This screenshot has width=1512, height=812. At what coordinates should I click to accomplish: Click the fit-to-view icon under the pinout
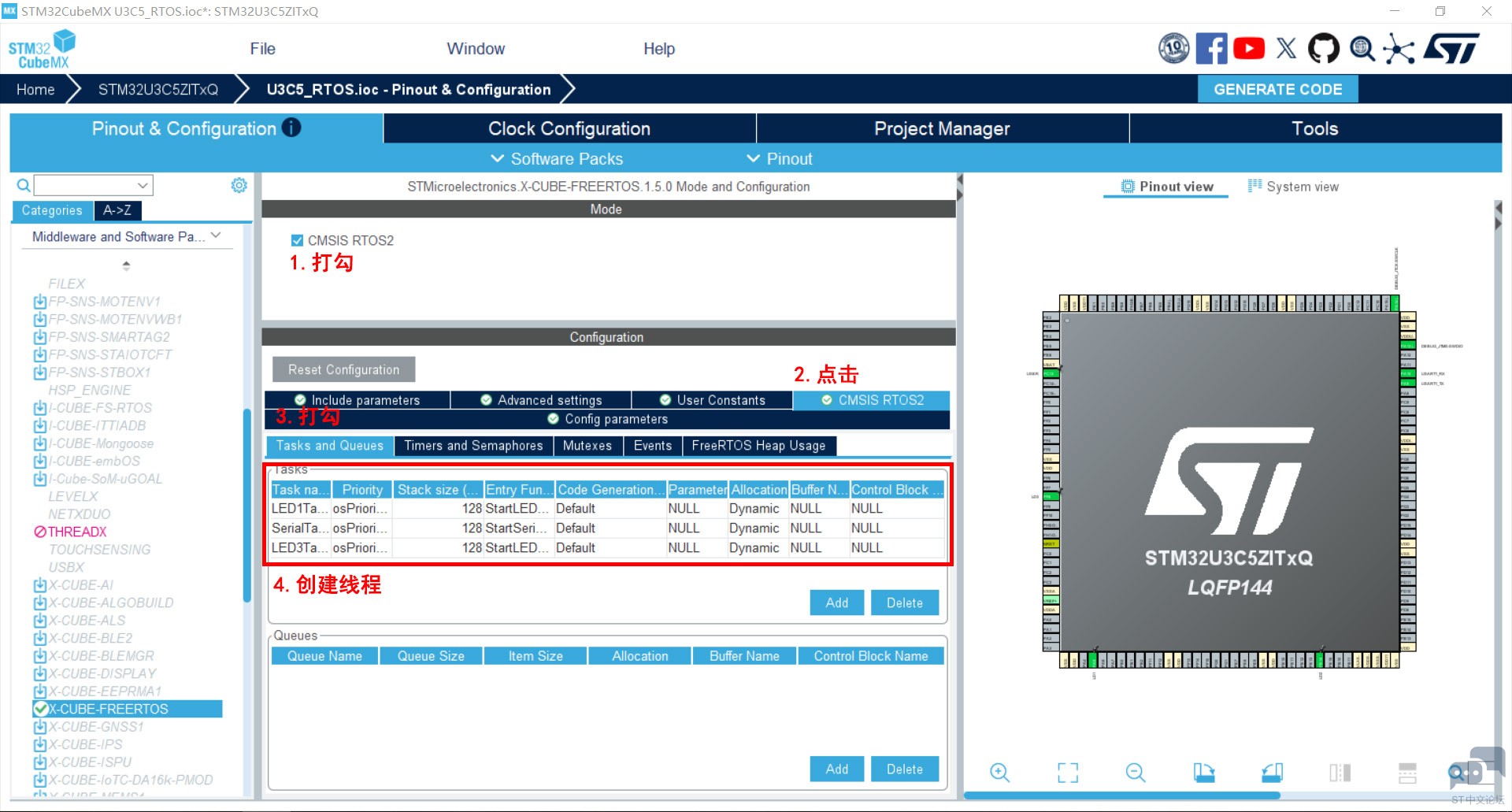pyautogui.click(x=1068, y=773)
